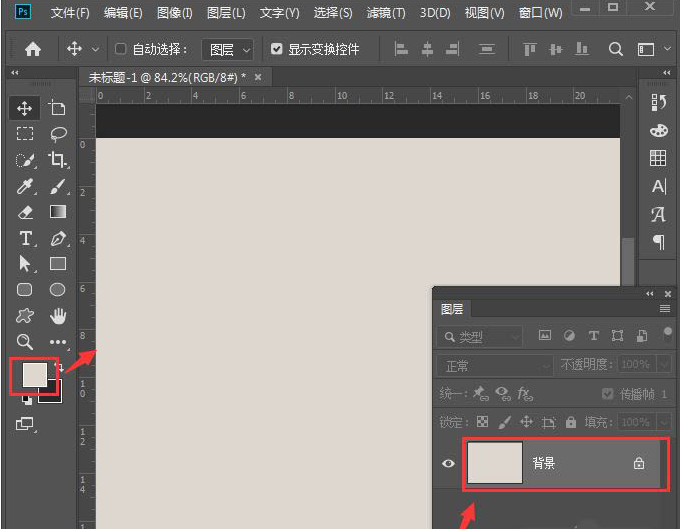Hide the 背景 layer visibility eye
Image resolution: width=680 pixels, height=529 pixels.
click(x=448, y=463)
